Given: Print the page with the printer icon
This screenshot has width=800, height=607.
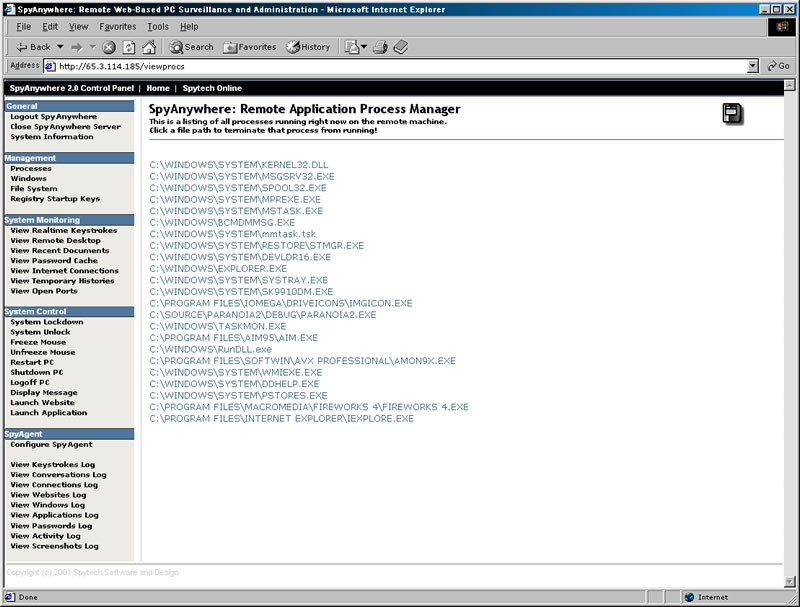Looking at the screenshot, I should pyautogui.click(x=380, y=47).
